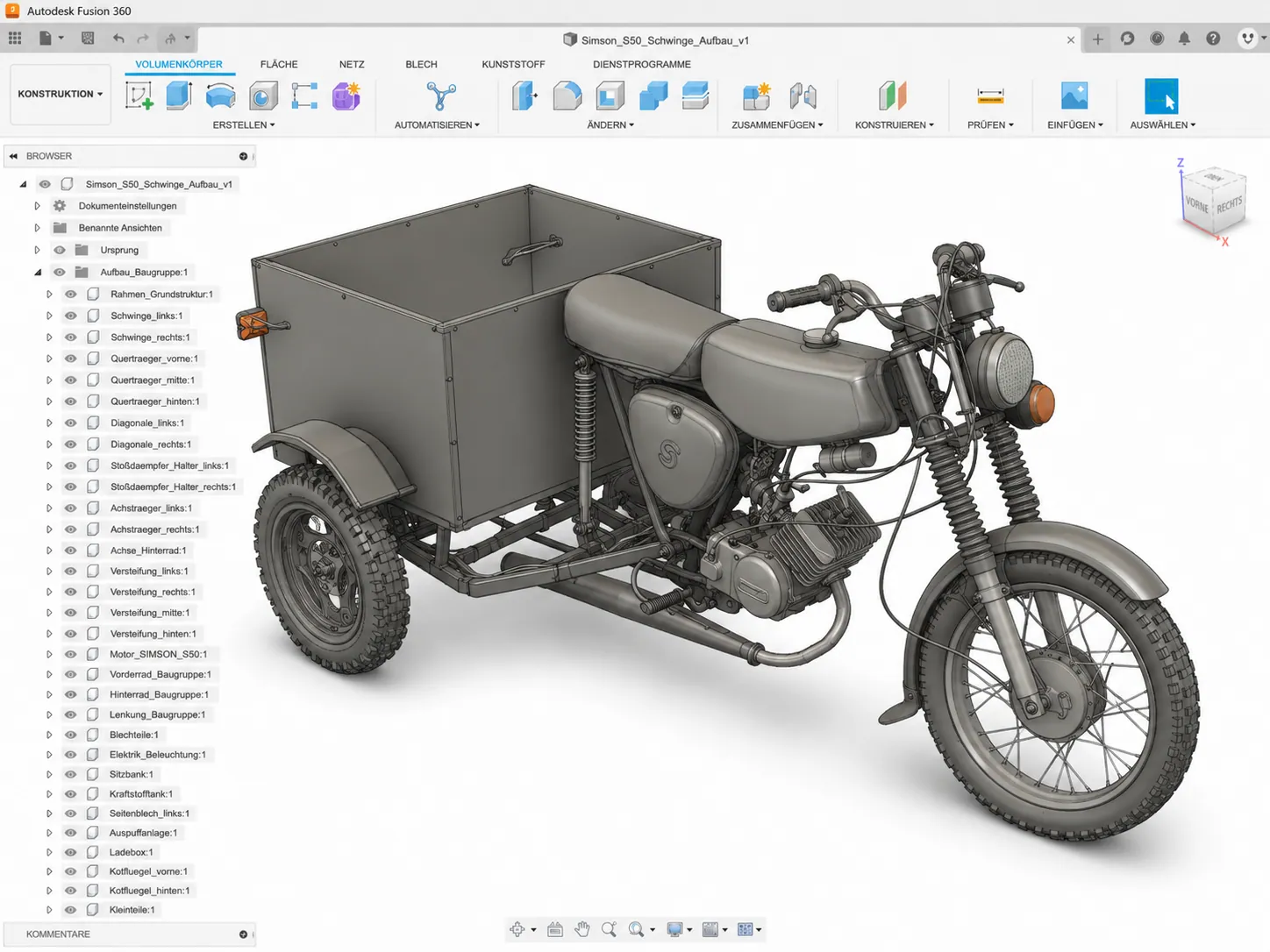Click the Select tool icon above Auswählen
This screenshot has height=952, width=1270.
(x=1161, y=96)
